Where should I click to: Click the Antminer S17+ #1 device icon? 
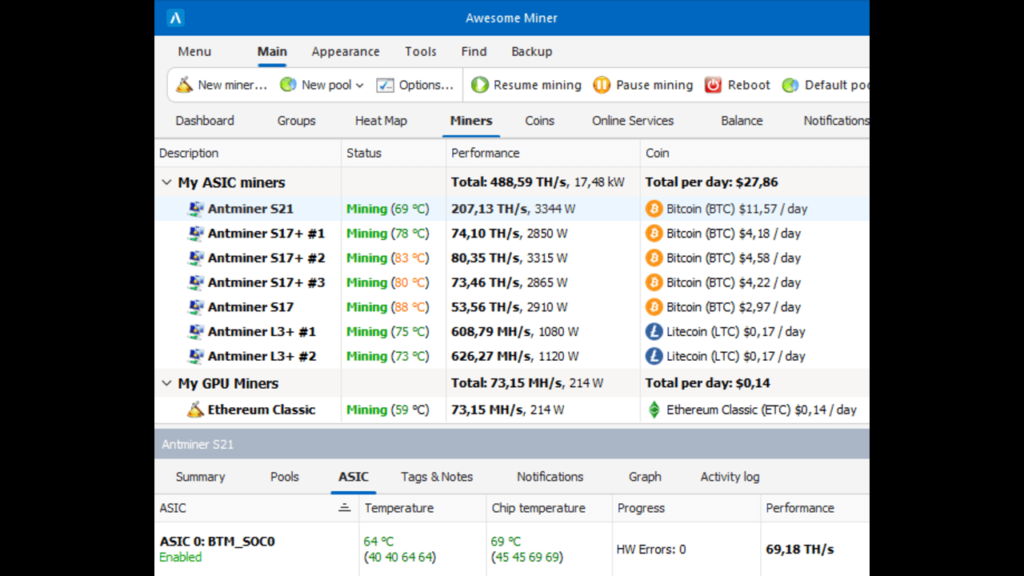[x=195, y=233]
